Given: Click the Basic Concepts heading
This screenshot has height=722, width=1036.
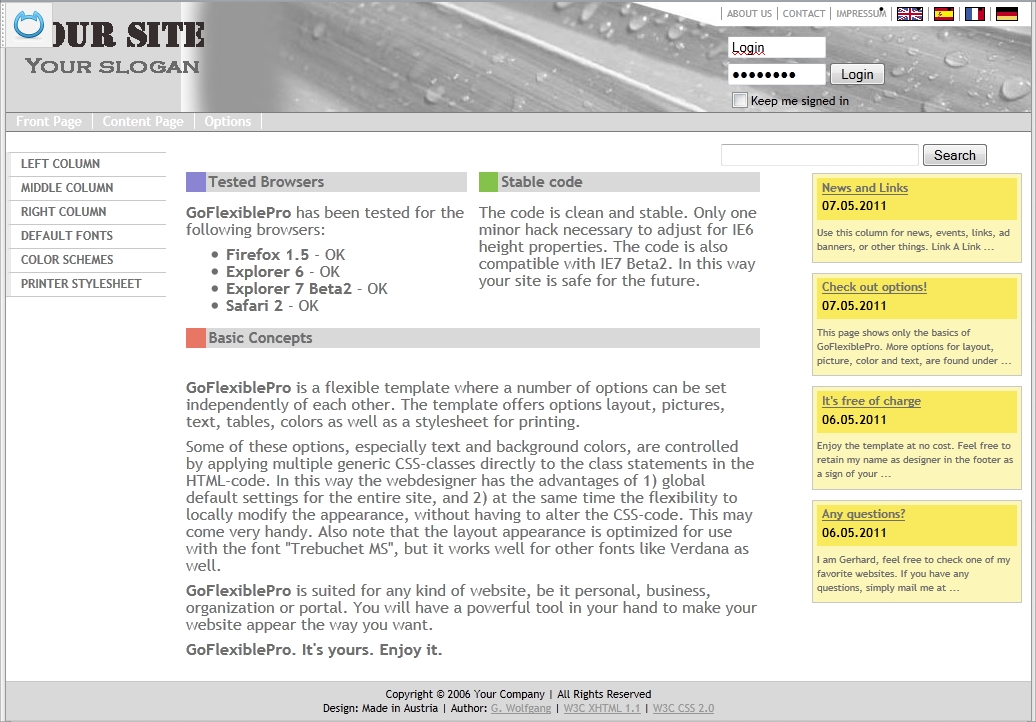Looking at the screenshot, I should (x=260, y=338).
